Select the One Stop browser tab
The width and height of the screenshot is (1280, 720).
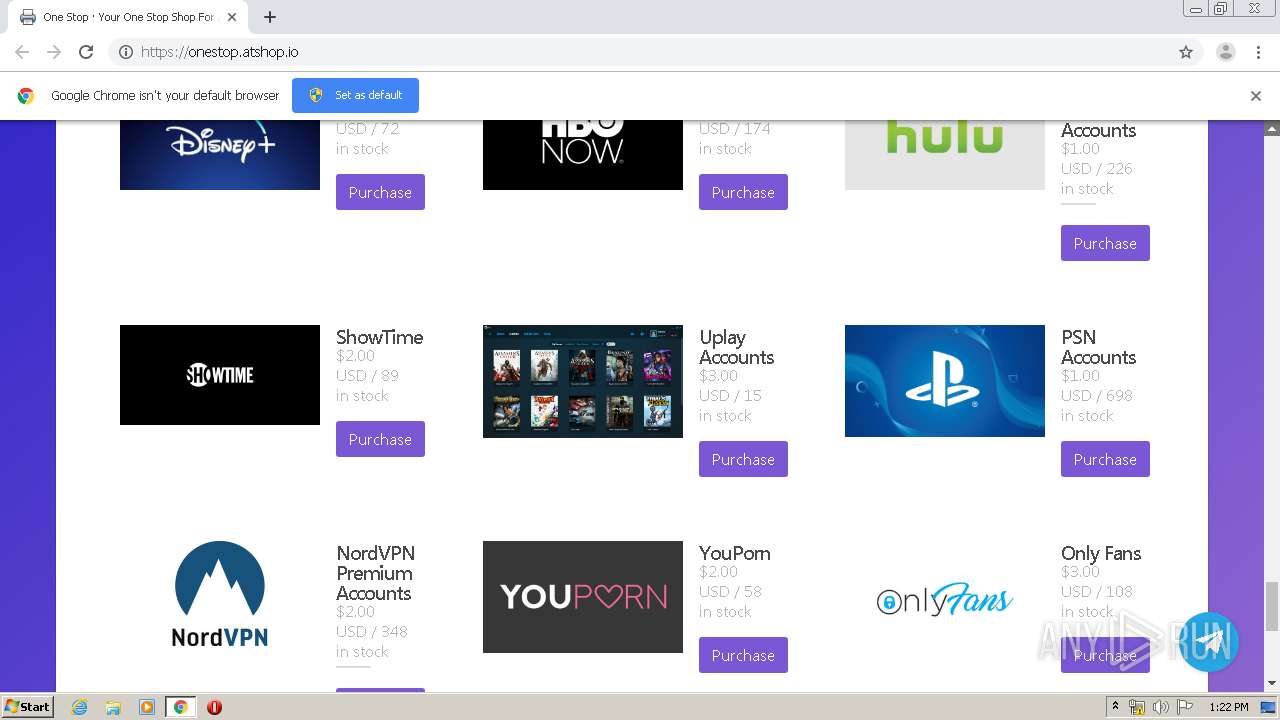pyautogui.click(x=125, y=17)
